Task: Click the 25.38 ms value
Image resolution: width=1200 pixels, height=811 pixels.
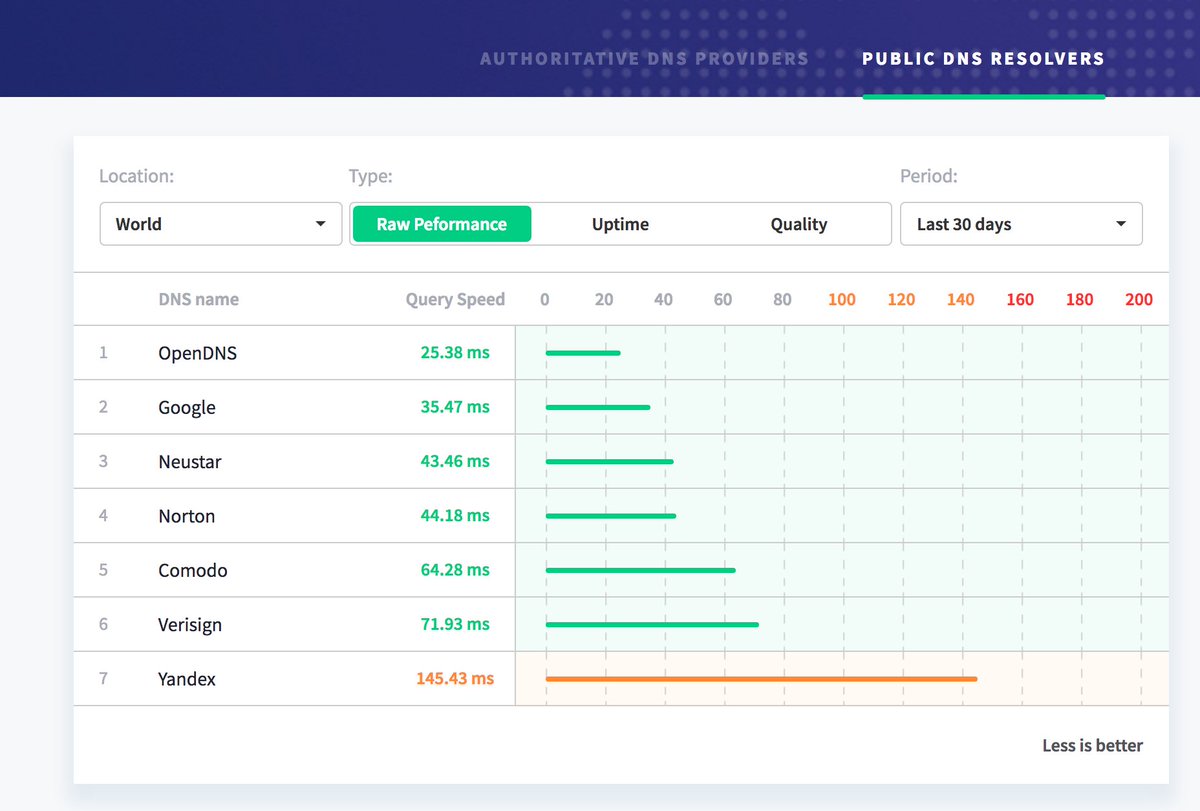Action: pyautogui.click(x=455, y=352)
